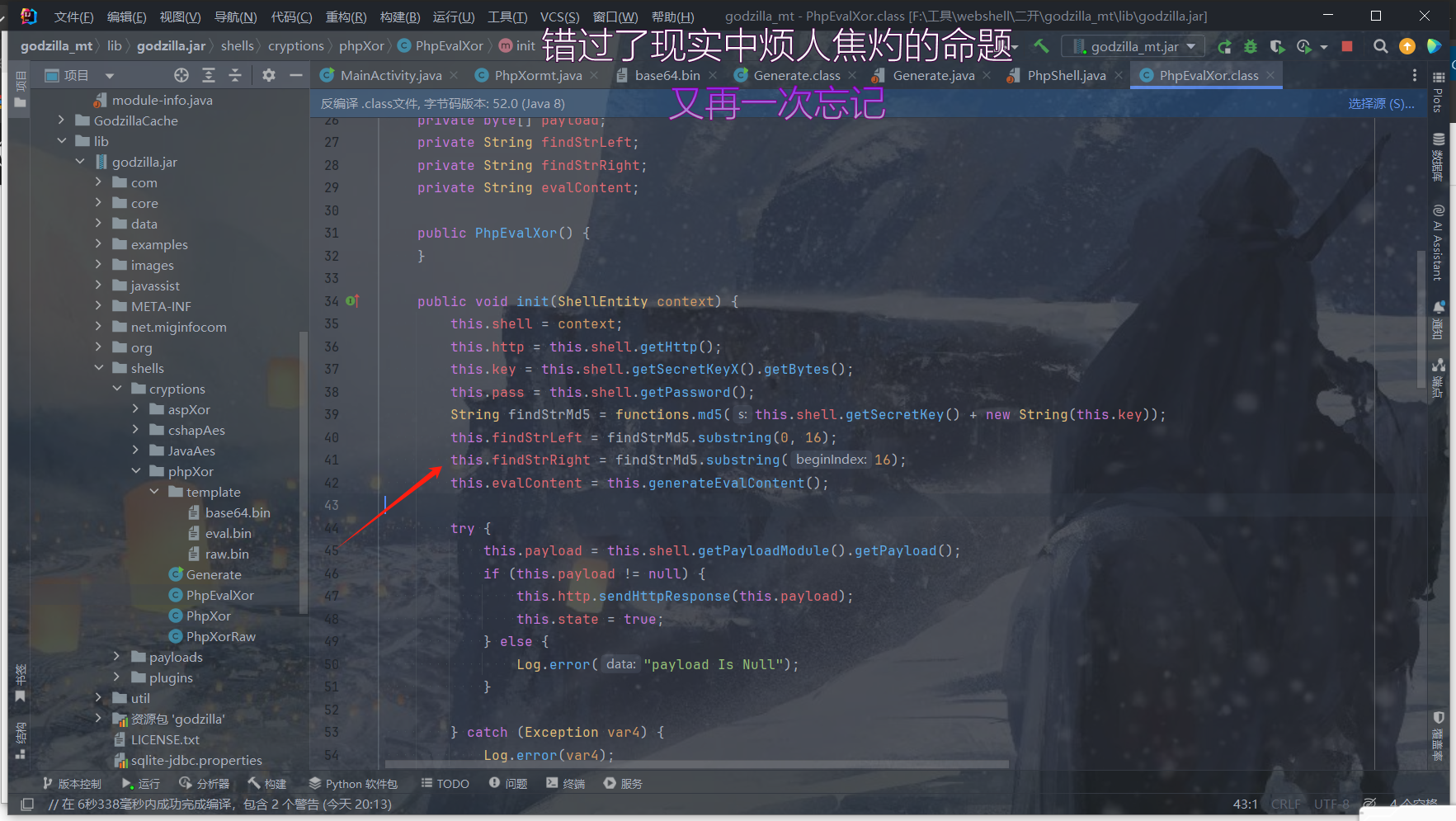This screenshot has height=821, width=1456.
Task: Open the Run tool window
Action: click(140, 784)
